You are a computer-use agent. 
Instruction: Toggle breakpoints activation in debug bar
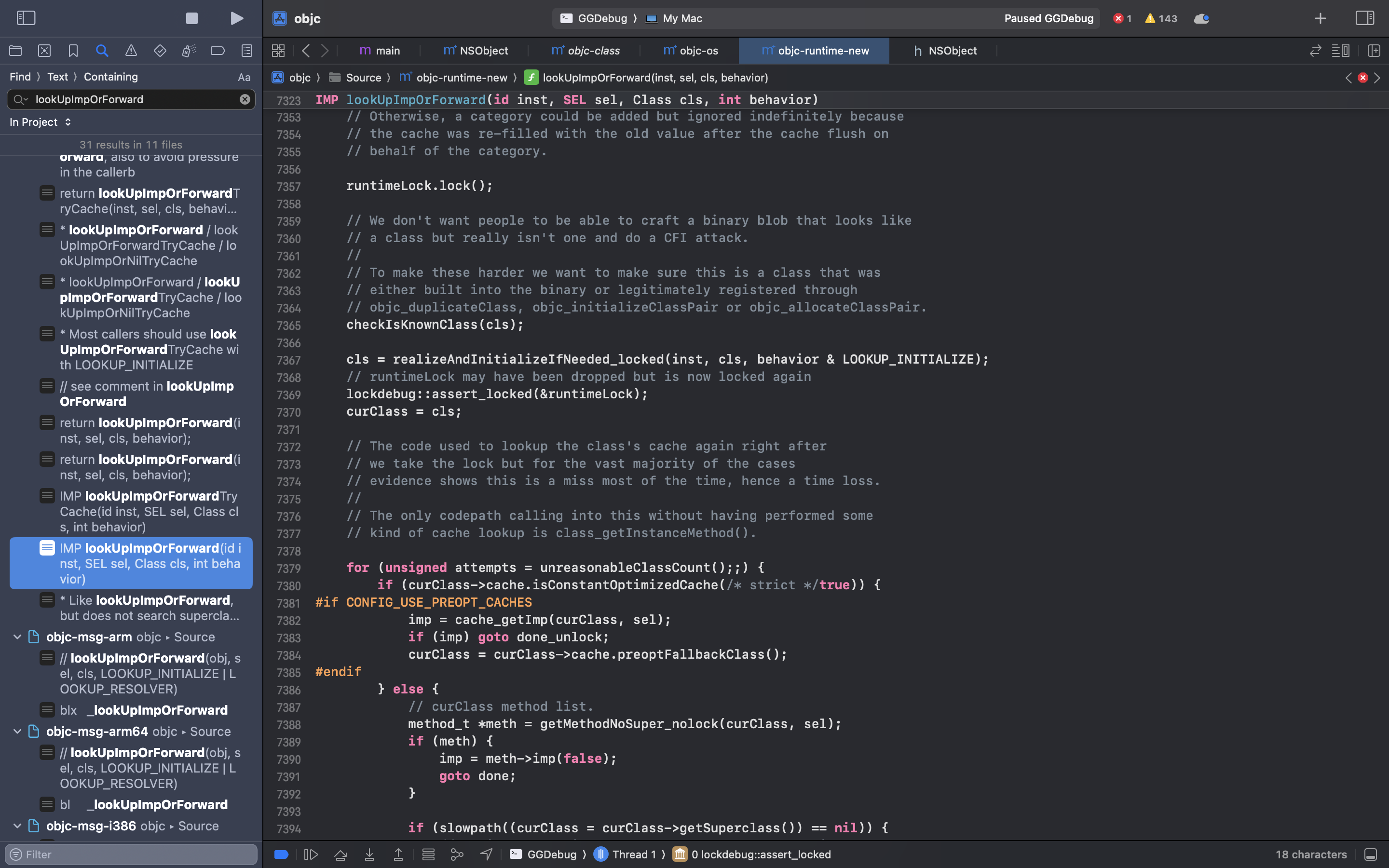tap(281, 854)
